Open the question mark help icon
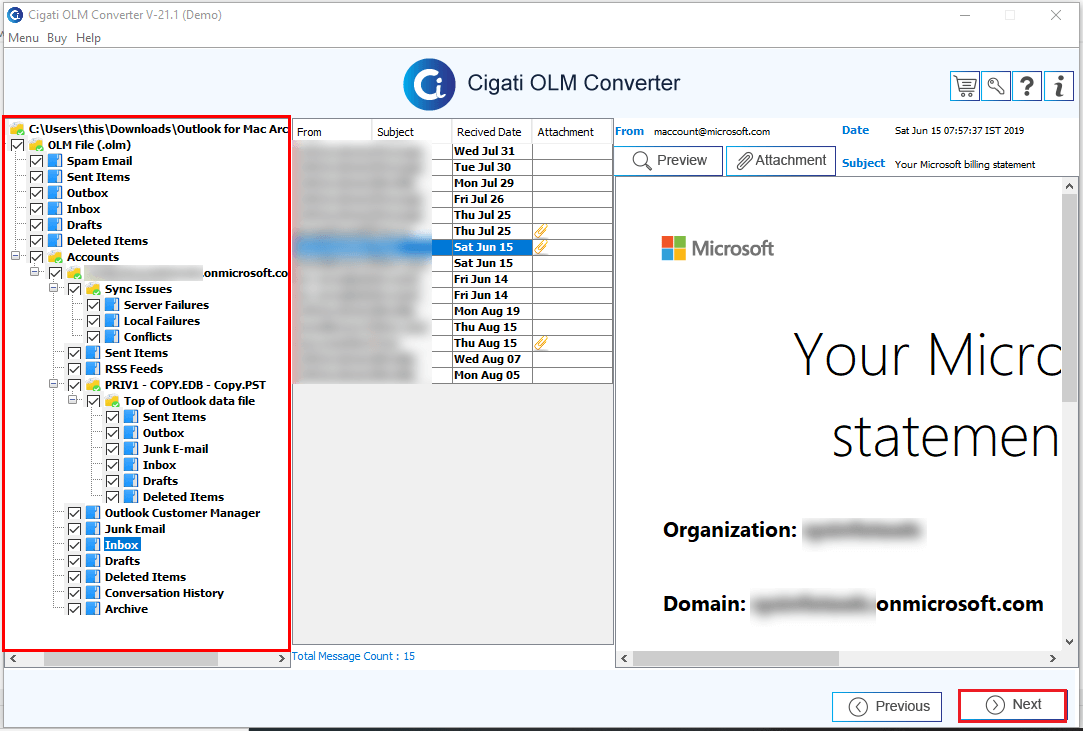Viewport: 1083px width, 731px height. click(x=1027, y=86)
